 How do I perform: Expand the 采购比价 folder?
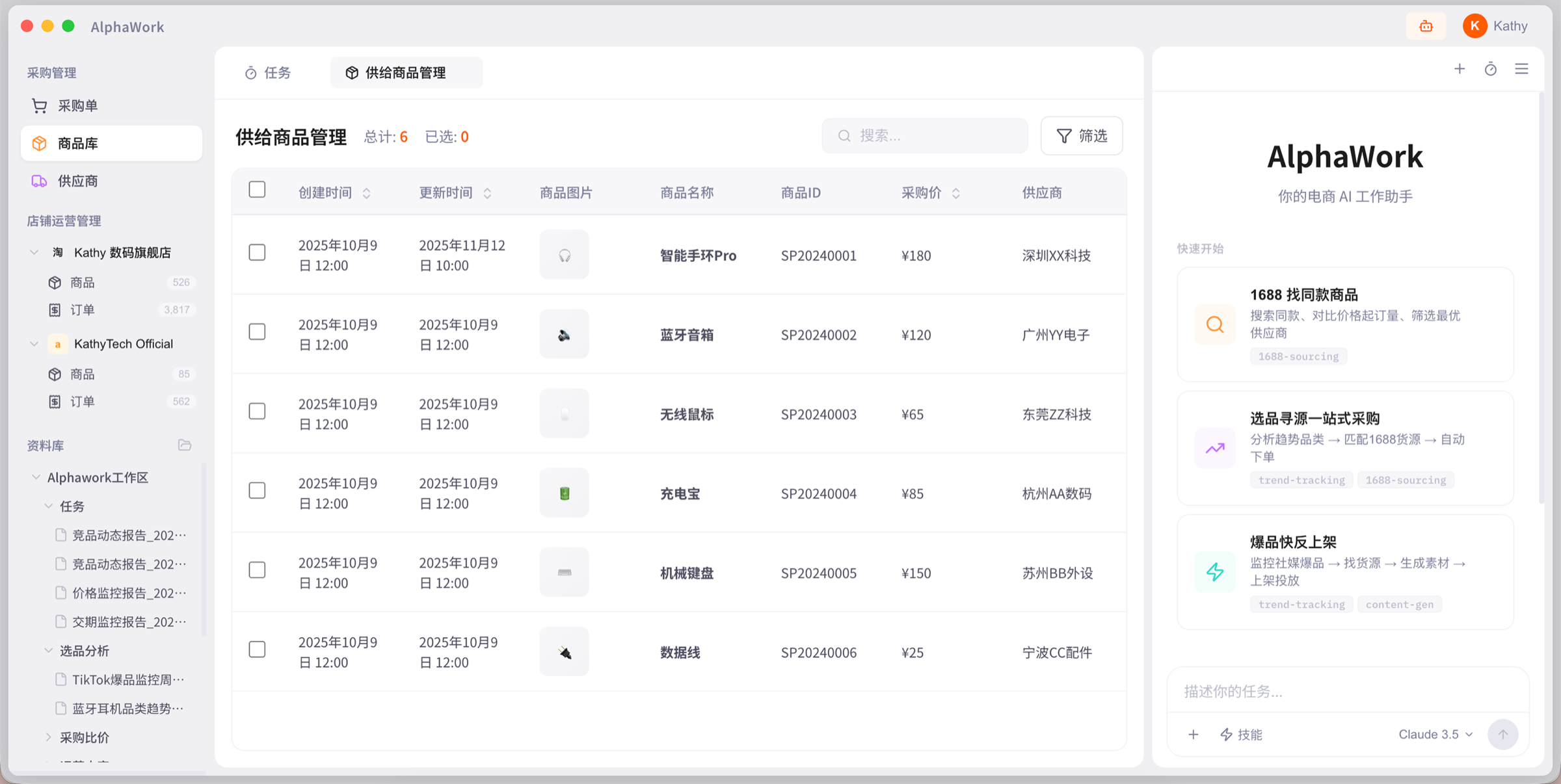(x=49, y=737)
